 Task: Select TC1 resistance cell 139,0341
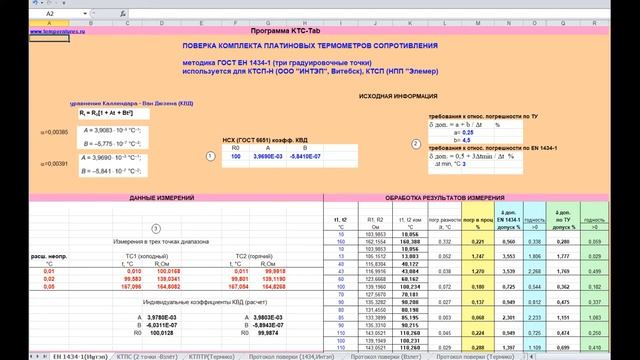coord(168,279)
